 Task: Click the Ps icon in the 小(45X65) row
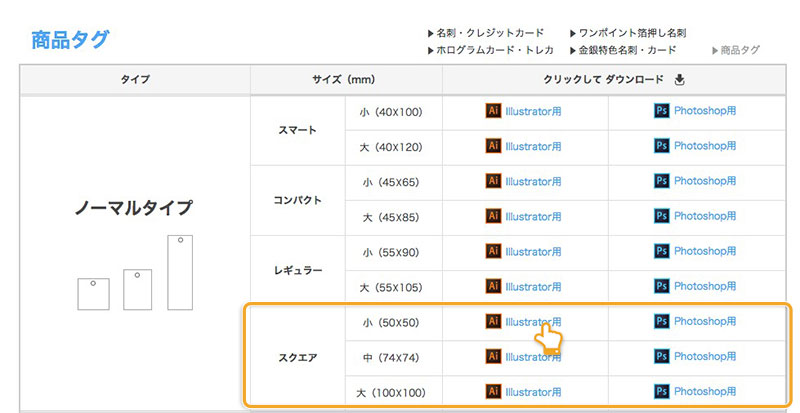point(661,181)
